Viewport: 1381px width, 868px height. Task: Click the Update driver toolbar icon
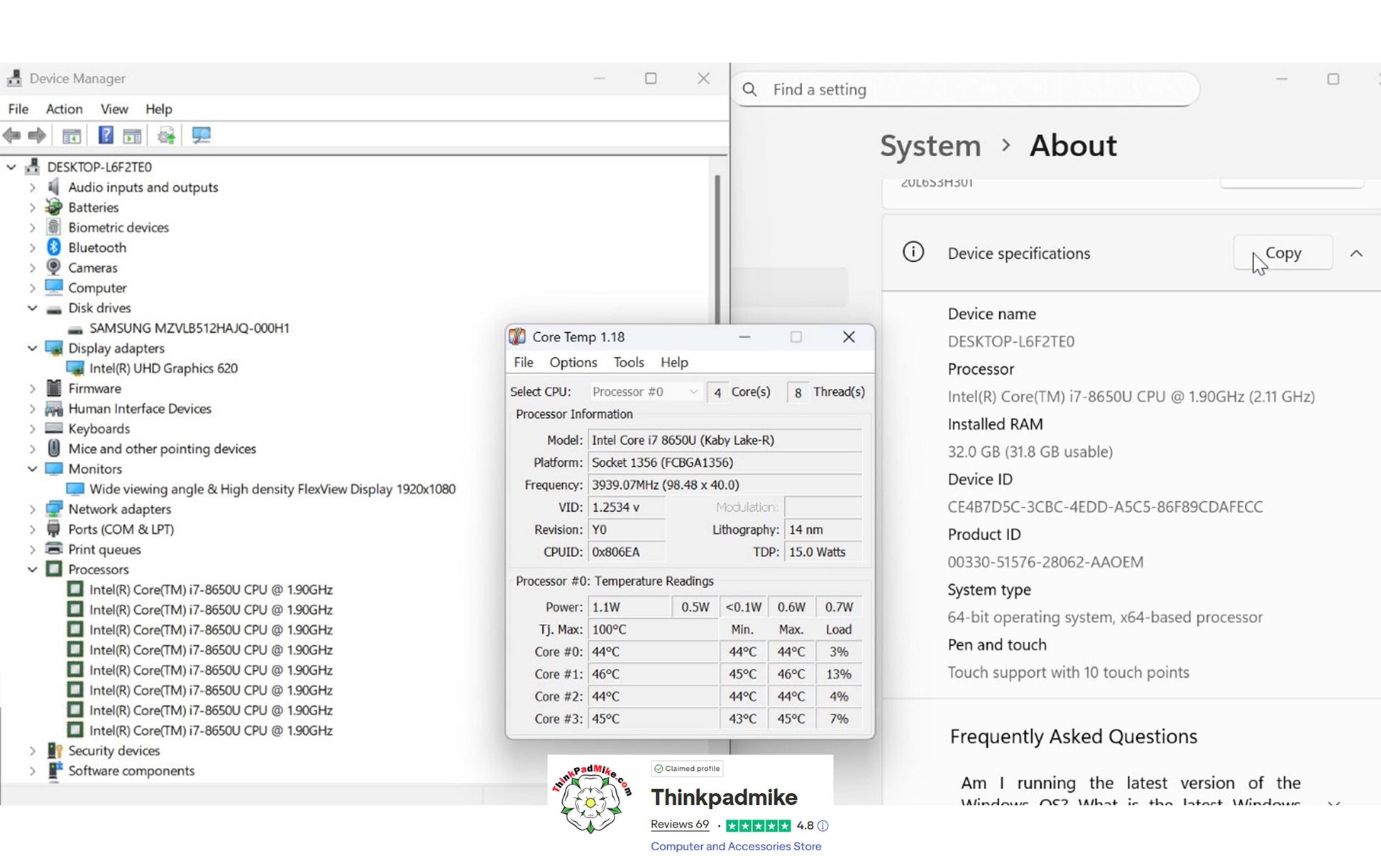coord(167,135)
